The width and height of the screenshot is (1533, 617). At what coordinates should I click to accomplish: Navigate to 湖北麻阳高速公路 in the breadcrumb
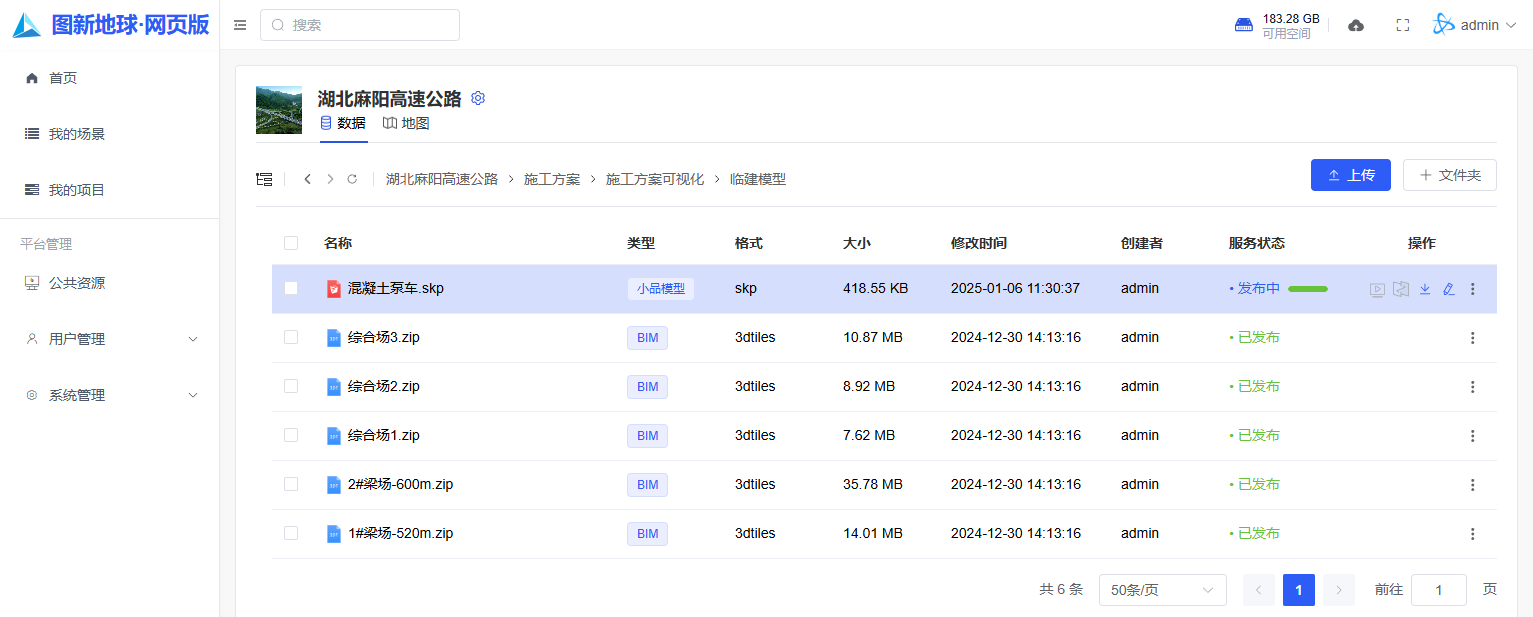pyautogui.click(x=442, y=179)
